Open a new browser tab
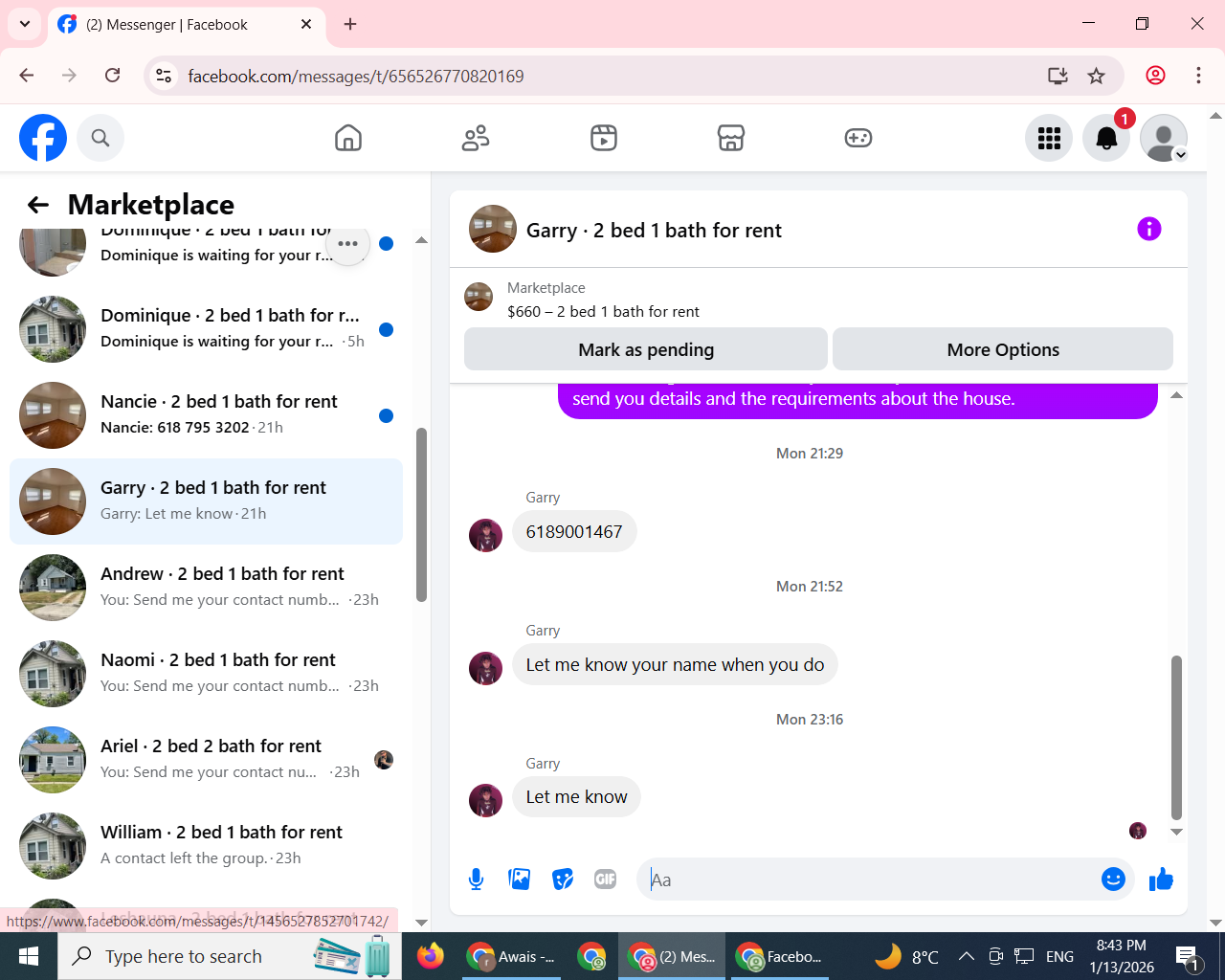The width and height of the screenshot is (1225, 980). point(350,24)
